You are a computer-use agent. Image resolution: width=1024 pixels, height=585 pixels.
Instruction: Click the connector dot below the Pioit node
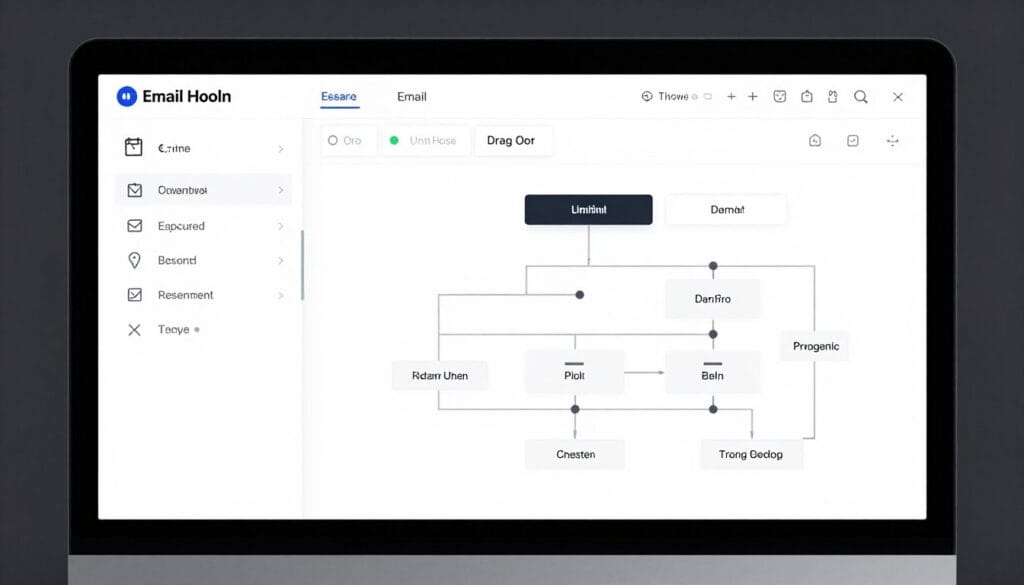tap(575, 409)
